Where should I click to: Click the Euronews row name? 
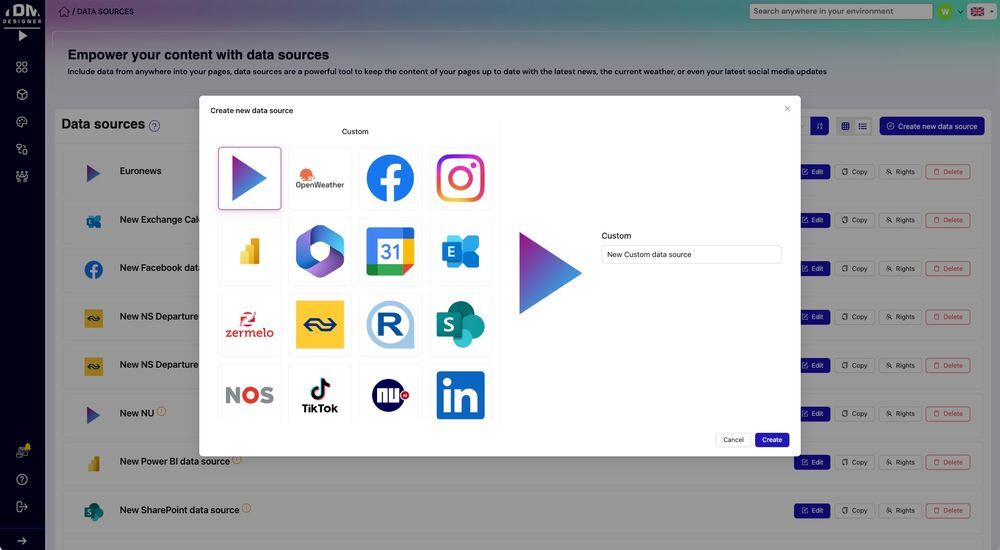pyautogui.click(x=140, y=171)
